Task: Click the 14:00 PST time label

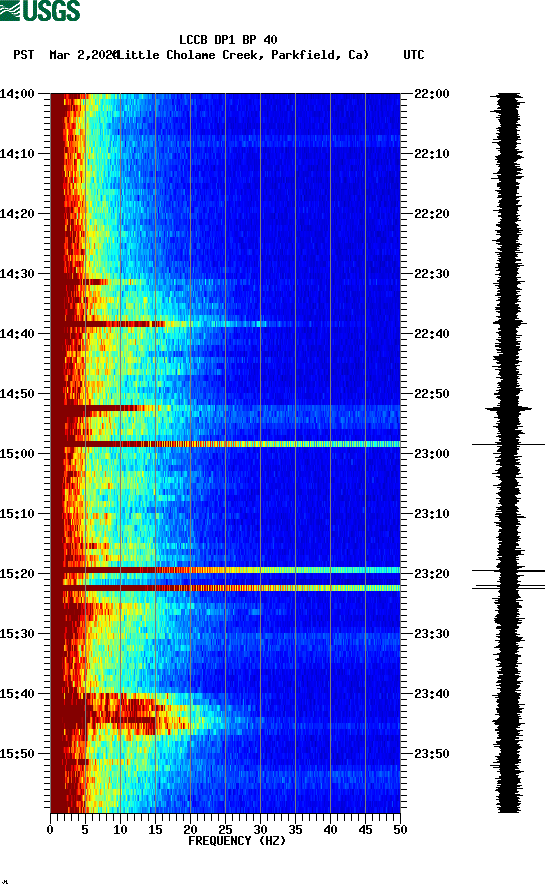Action: 18,93
